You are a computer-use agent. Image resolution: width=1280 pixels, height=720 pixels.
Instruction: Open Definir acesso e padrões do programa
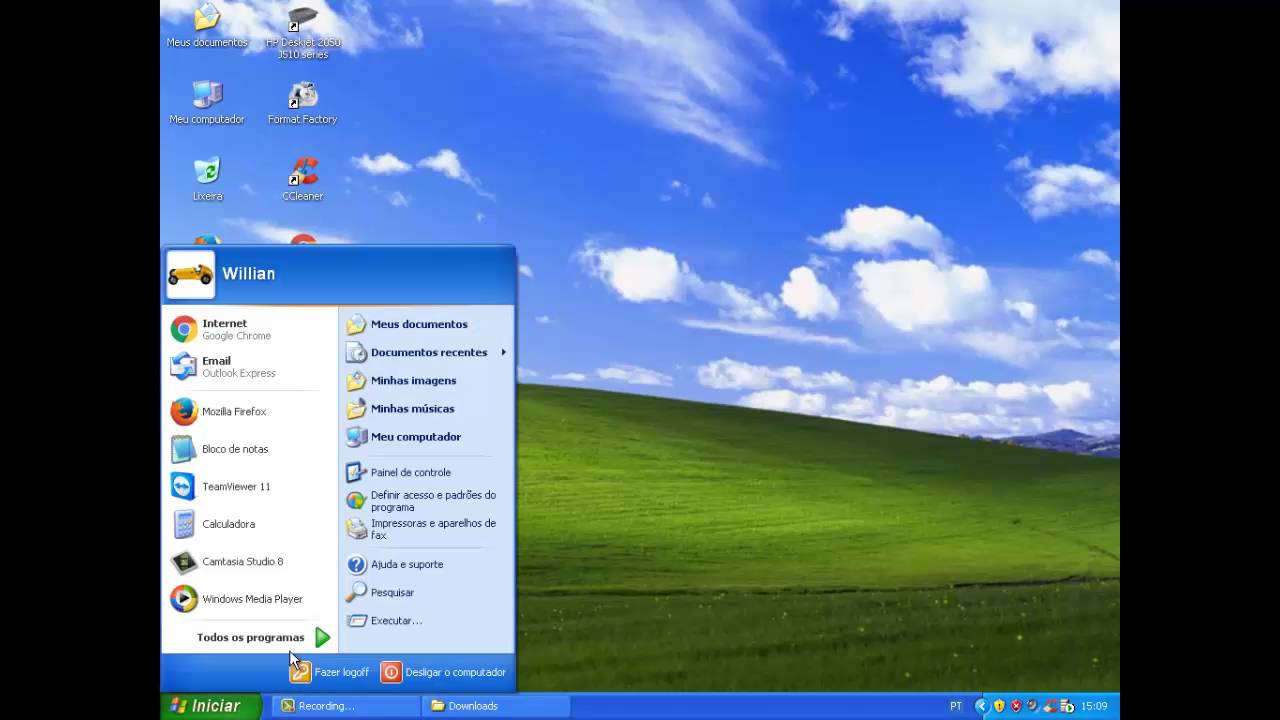426,500
